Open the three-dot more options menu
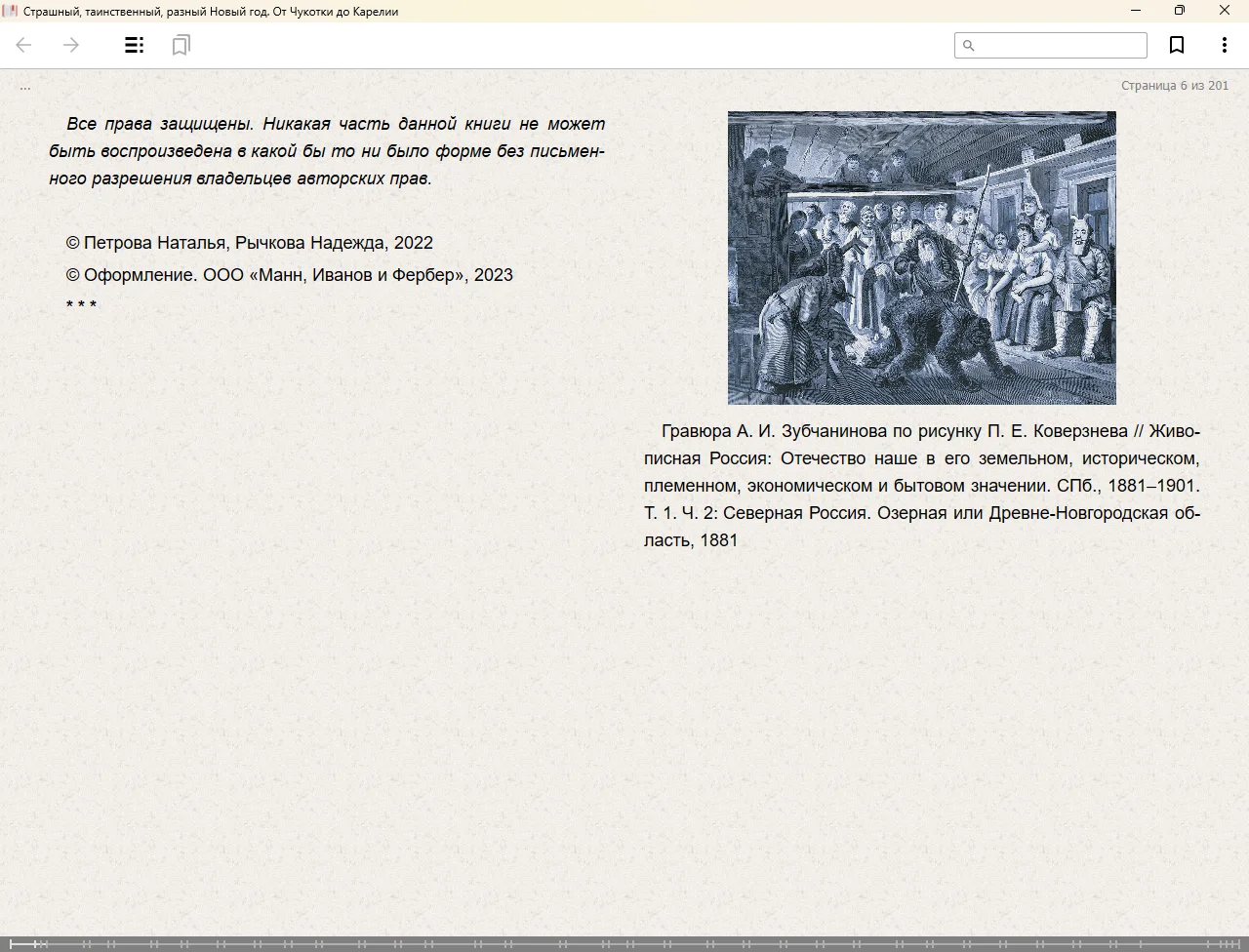This screenshot has height=952, width=1249. (1224, 45)
